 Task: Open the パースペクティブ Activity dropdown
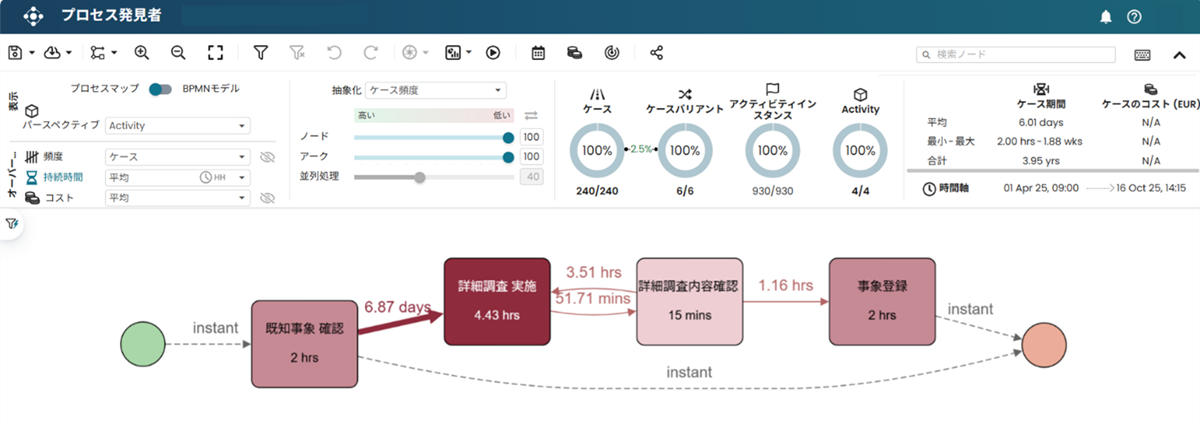coord(178,126)
